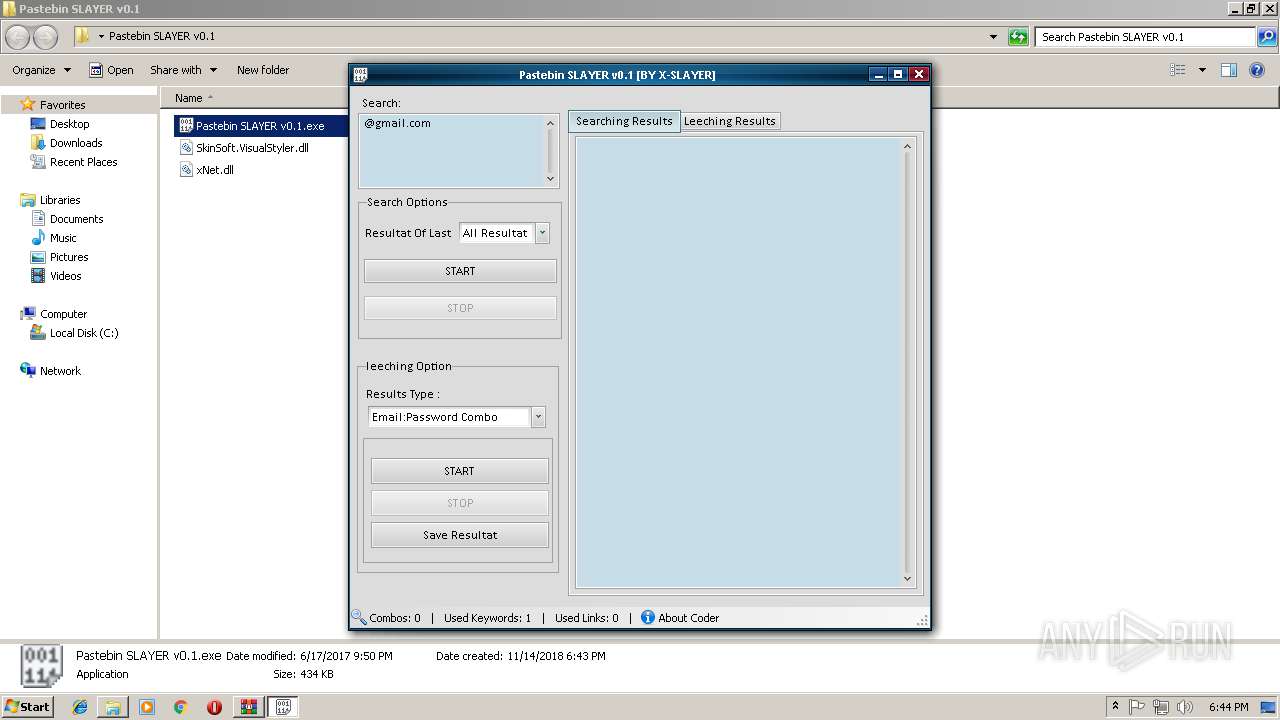The image size is (1280, 720).
Task: Click system clock showing 6:44 PM
Action: (1228, 707)
